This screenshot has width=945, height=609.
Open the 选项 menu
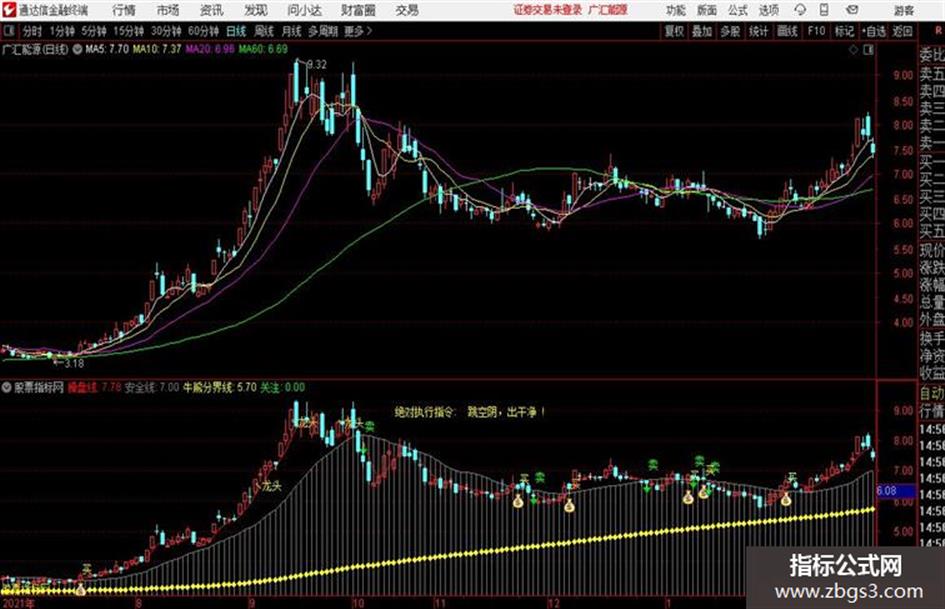768,10
